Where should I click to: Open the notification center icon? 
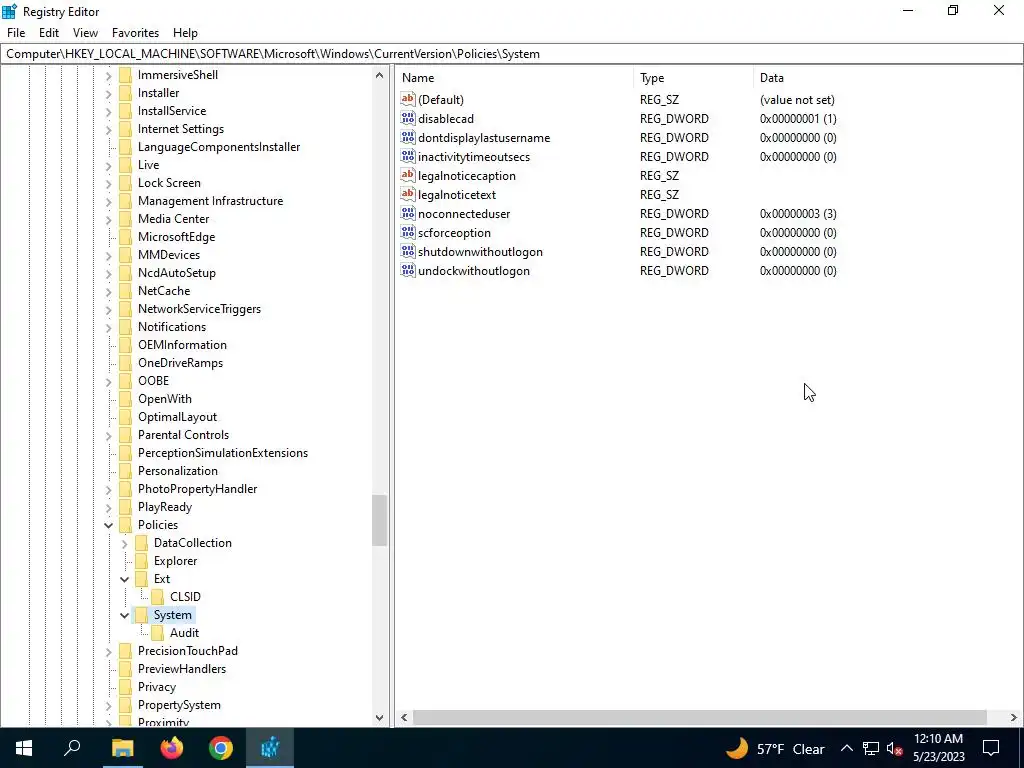[x=991, y=748]
